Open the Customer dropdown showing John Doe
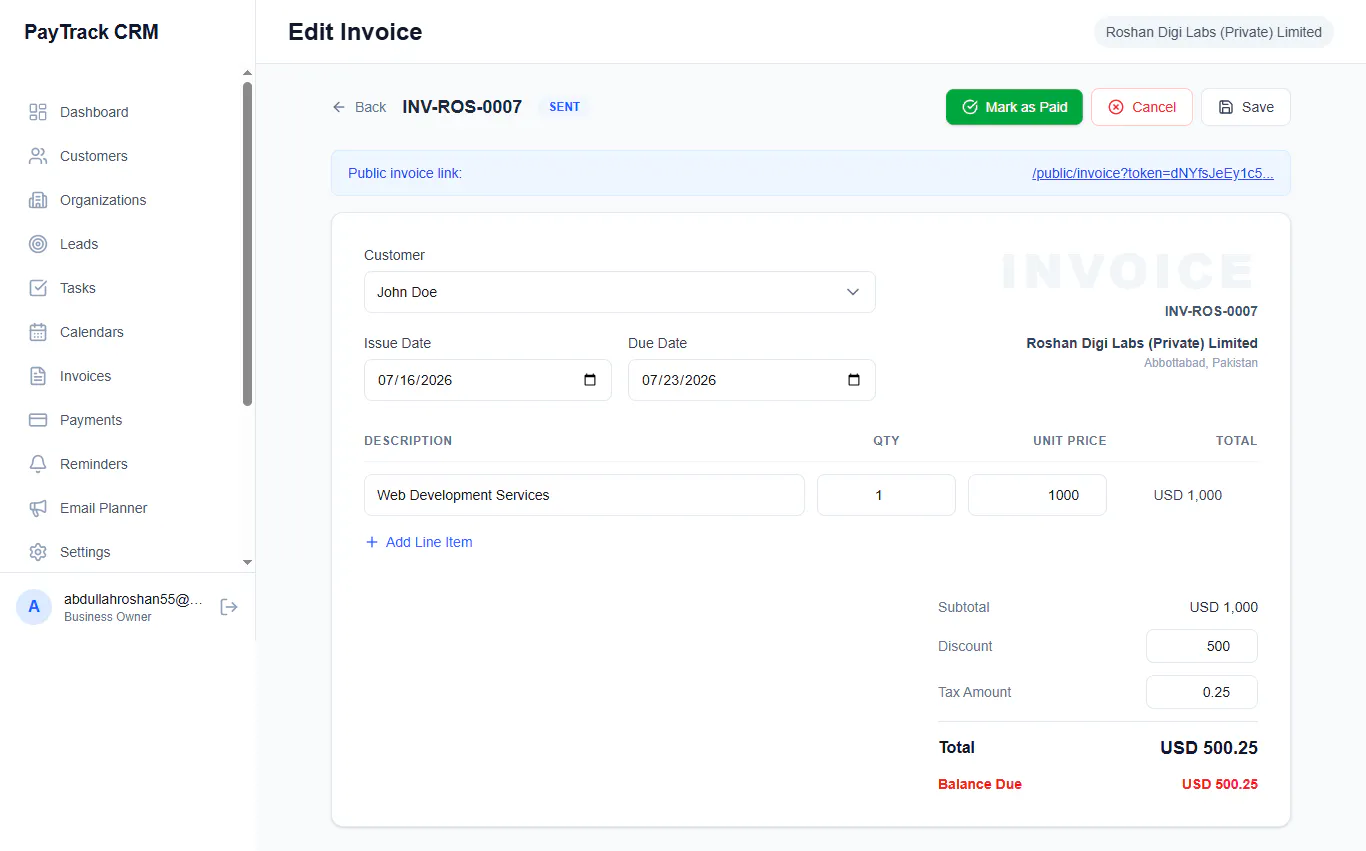 [620, 292]
